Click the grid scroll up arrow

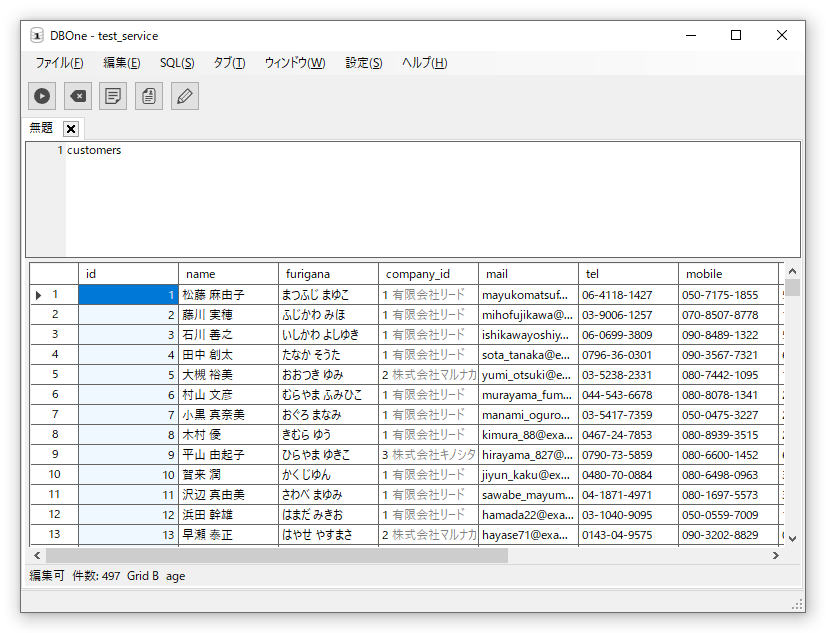792,272
